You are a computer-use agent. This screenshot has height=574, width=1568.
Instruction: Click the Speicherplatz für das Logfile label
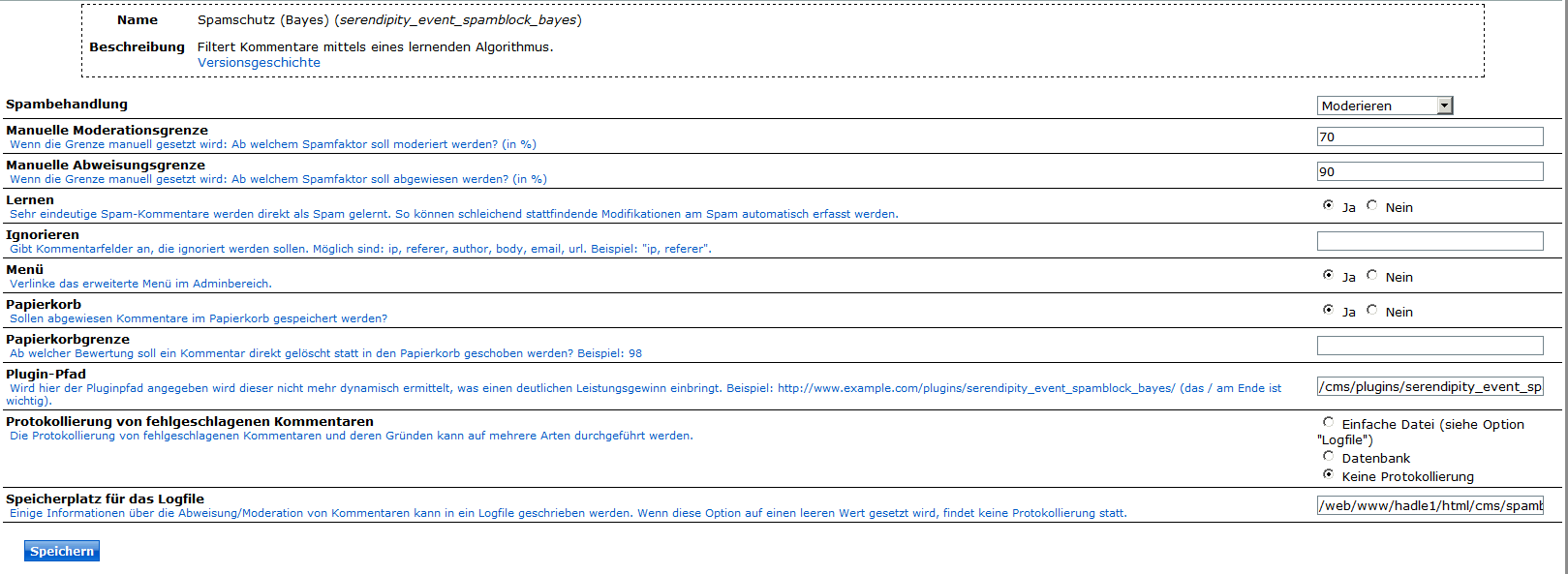[x=105, y=498]
